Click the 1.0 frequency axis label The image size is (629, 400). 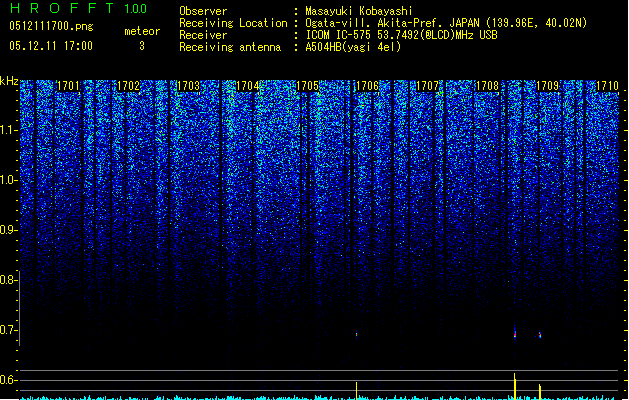(x=9, y=180)
